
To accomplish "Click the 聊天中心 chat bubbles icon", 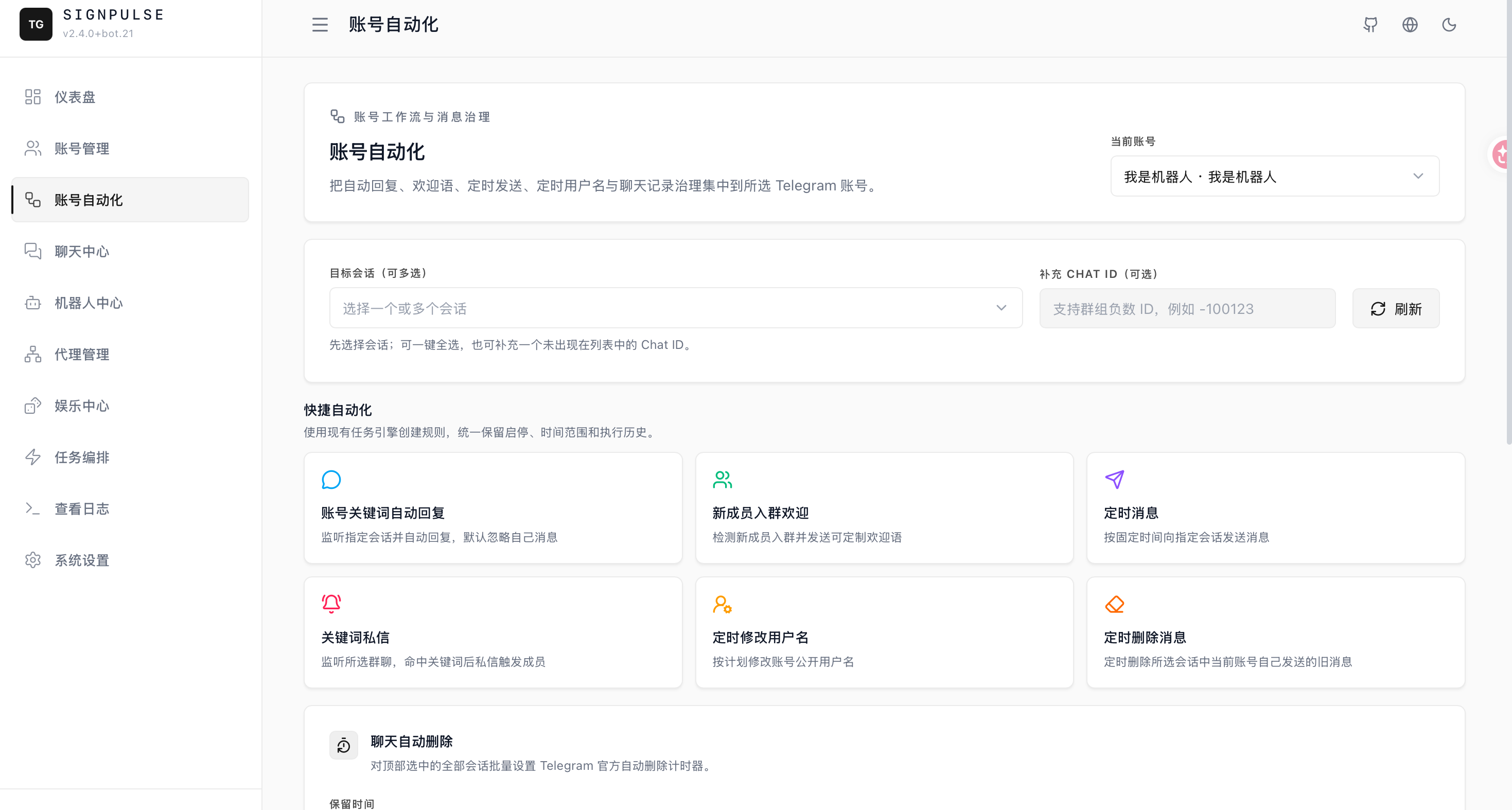I will 33,251.
